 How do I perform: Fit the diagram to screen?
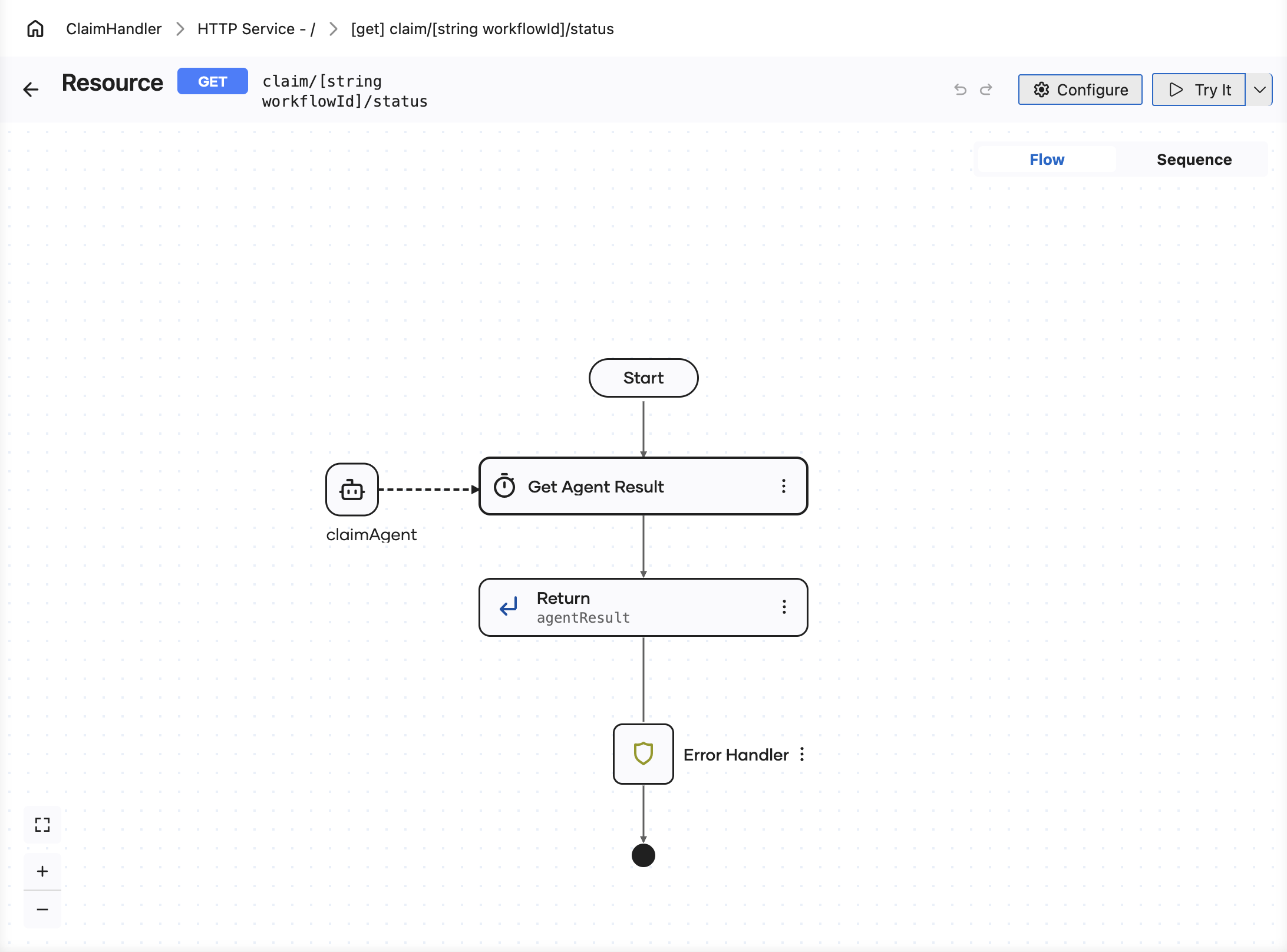tap(42, 825)
